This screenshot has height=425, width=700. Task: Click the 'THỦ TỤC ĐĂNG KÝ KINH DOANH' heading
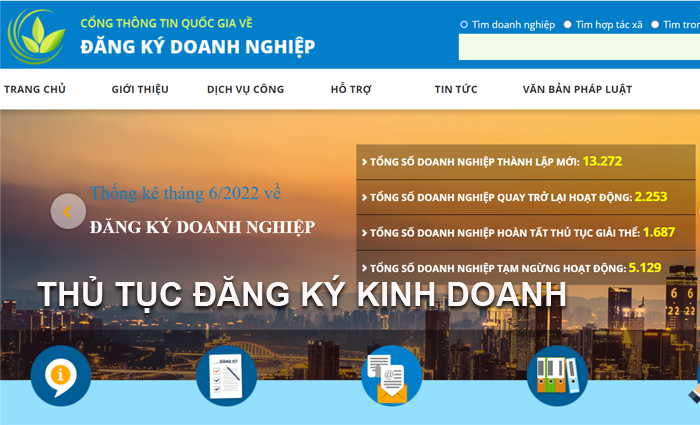coord(302,294)
